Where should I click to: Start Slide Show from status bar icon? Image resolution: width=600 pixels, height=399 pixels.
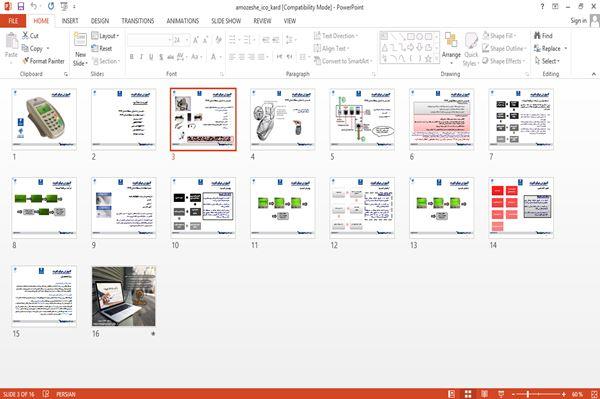(x=501, y=394)
